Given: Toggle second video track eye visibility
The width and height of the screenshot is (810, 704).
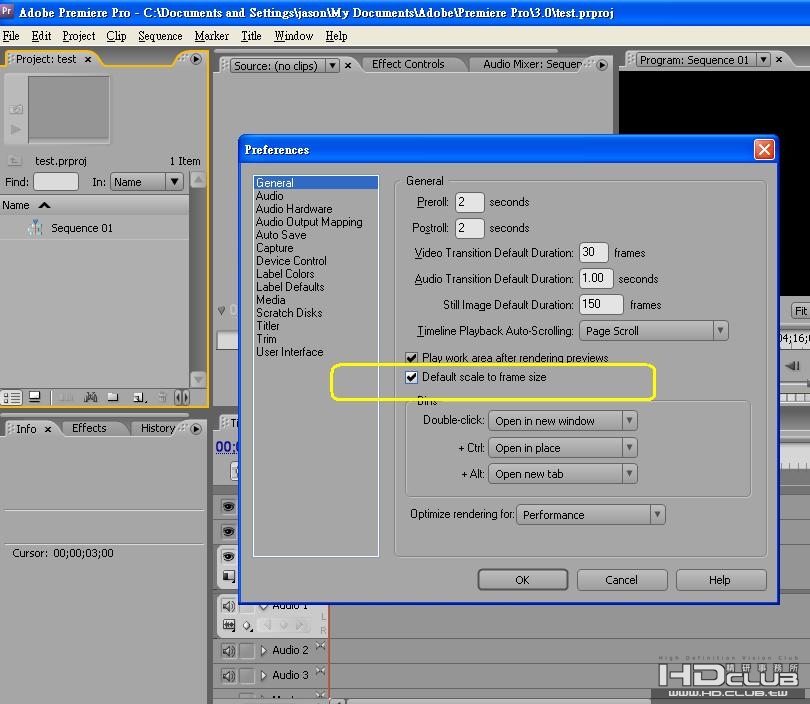Looking at the screenshot, I should 228,531.
